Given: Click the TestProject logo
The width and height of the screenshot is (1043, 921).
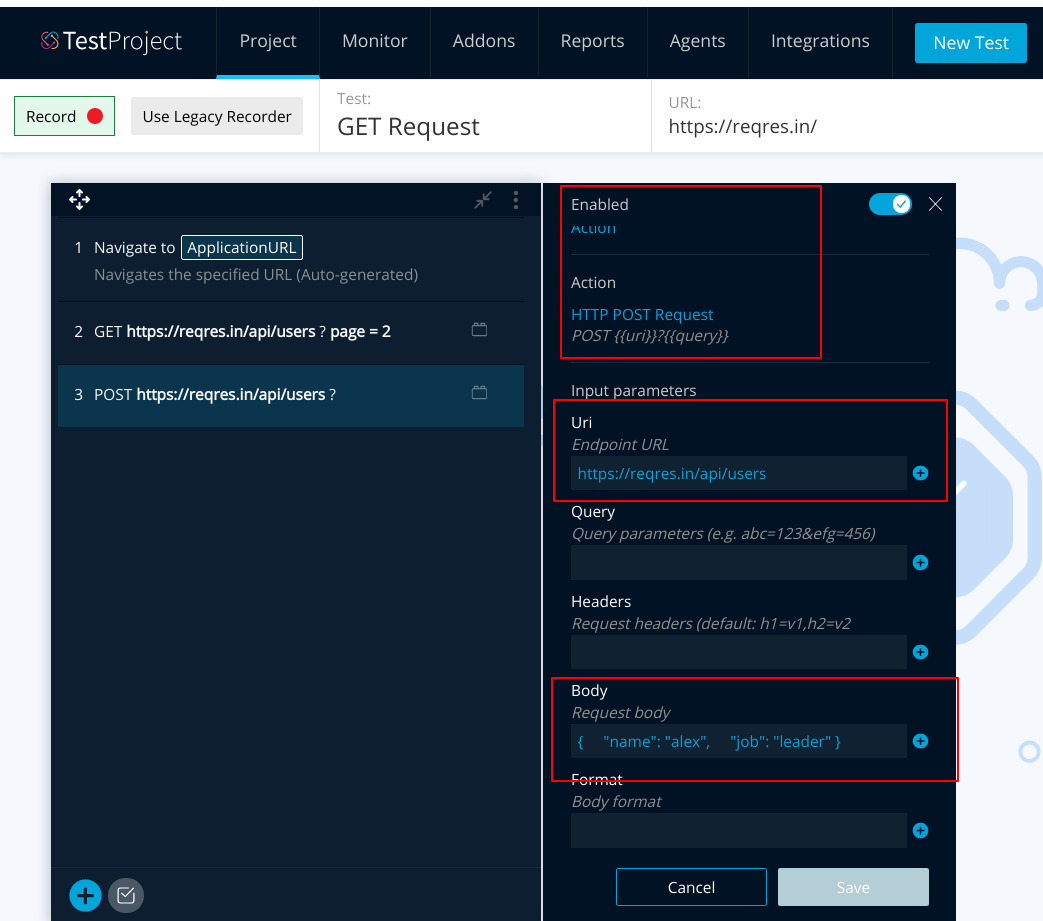Looking at the screenshot, I should (x=111, y=41).
